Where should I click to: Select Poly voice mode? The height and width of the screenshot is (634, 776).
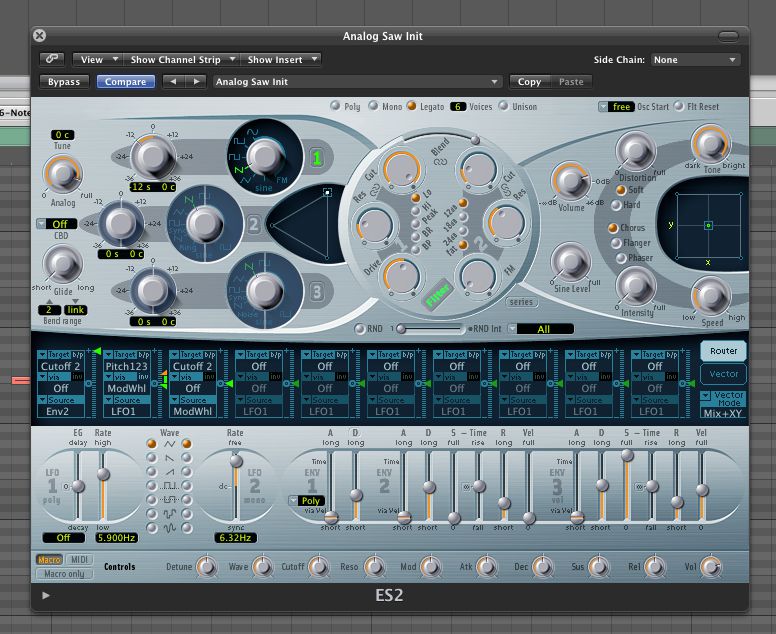pyautogui.click(x=335, y=105)
